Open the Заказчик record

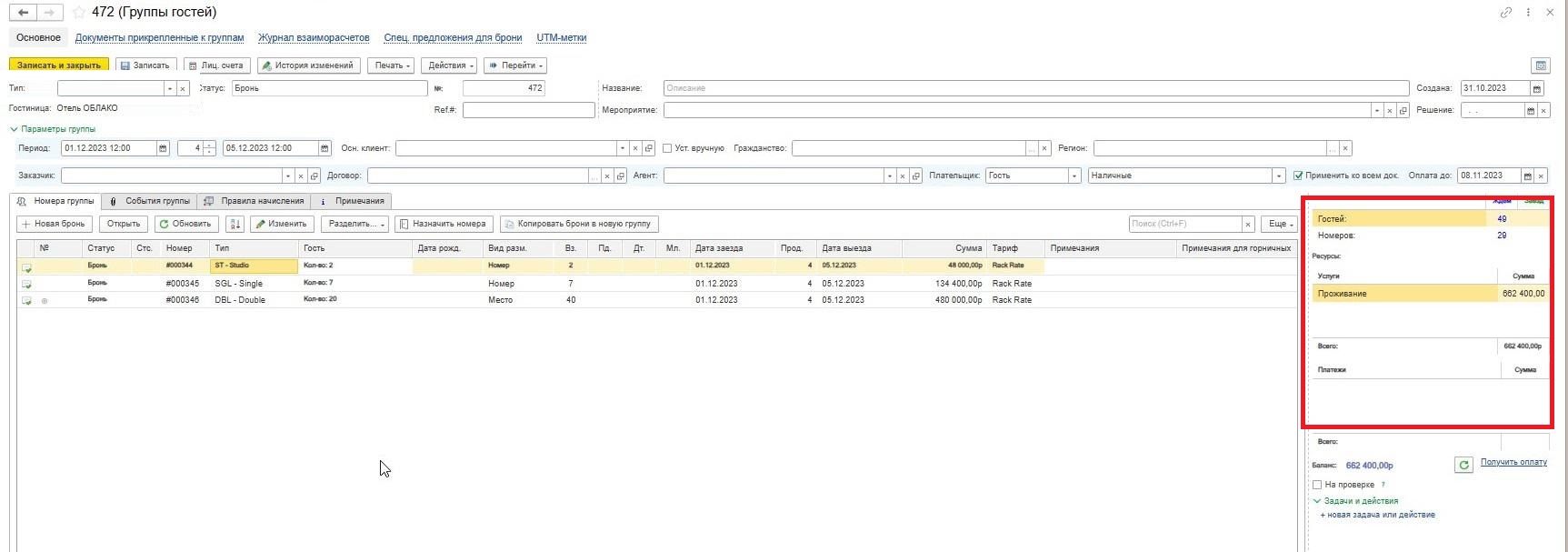click(x=315, y=176)
